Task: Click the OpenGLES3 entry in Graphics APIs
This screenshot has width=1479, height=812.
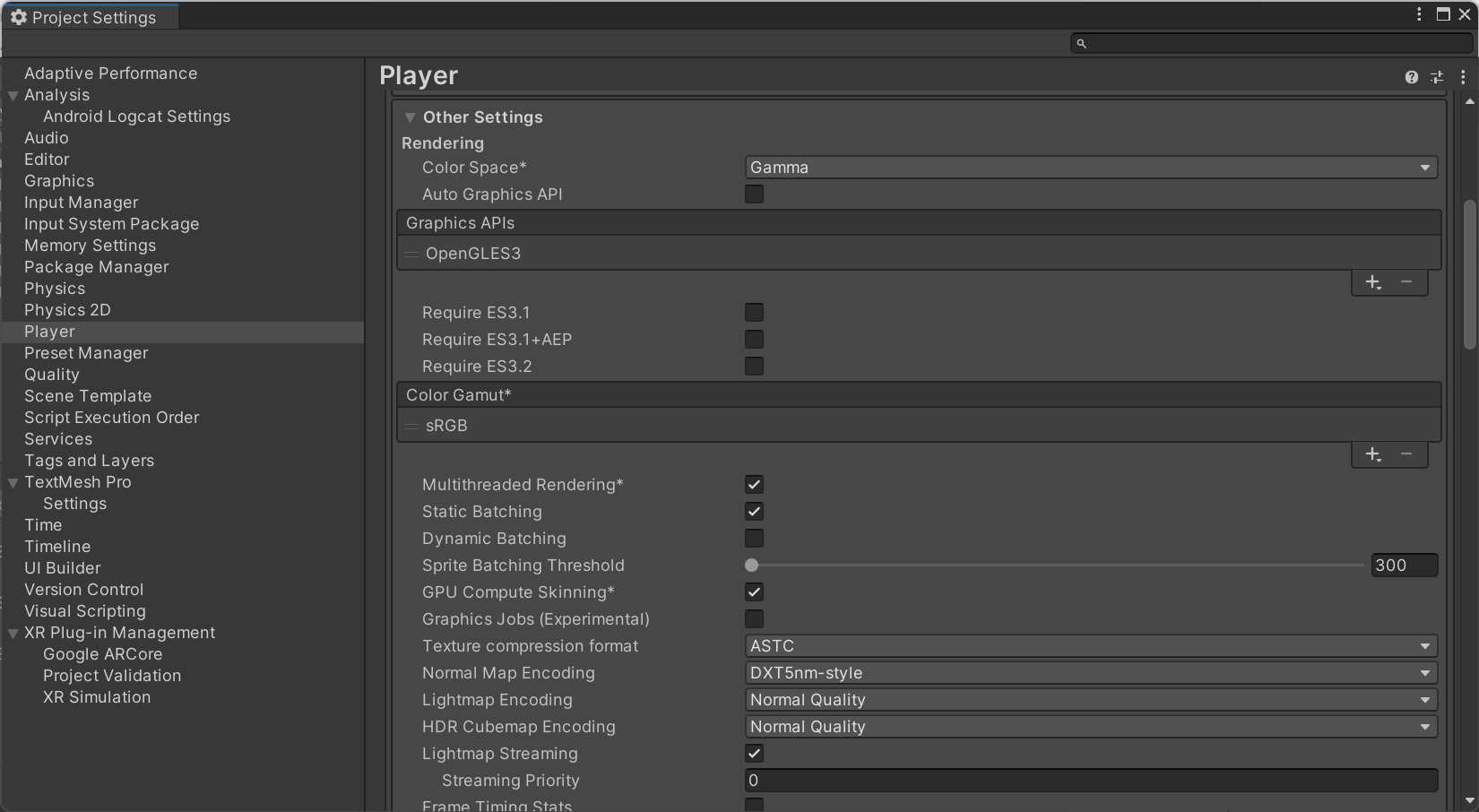Action: click(x=473, y=254)
